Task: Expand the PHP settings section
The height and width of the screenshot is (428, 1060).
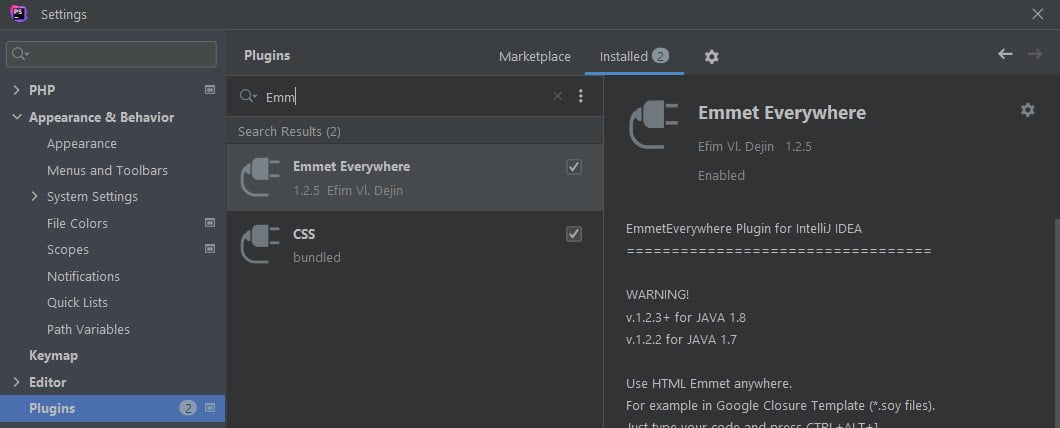Action: [x=16, y=90]
